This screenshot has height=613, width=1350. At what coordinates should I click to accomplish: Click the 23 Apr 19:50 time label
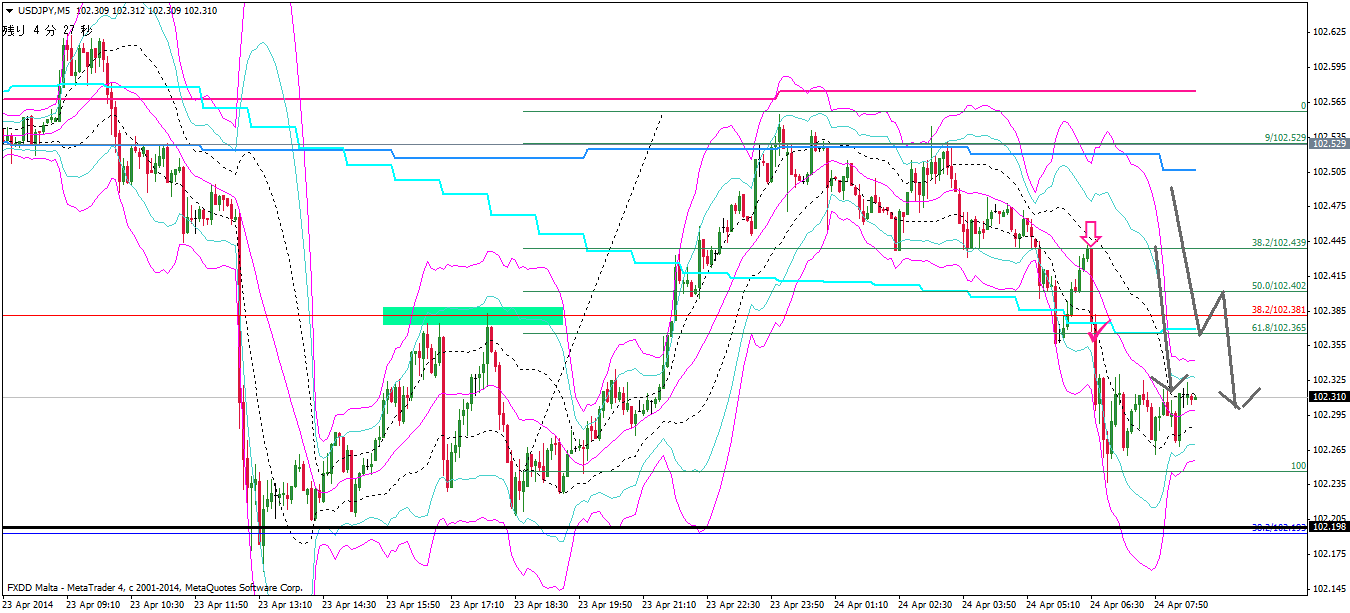click(x=605, y=605)
